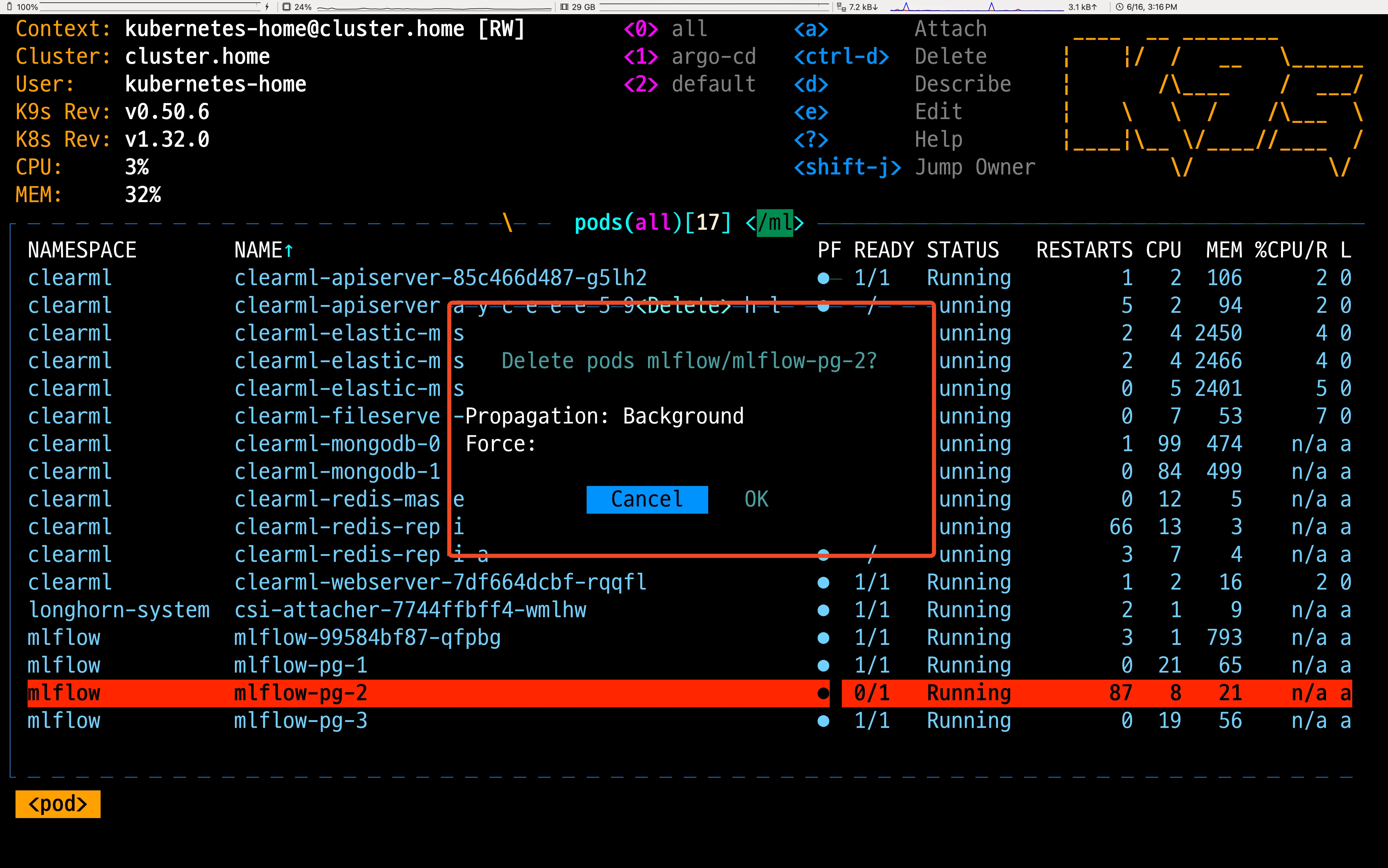Click the battery icon in status bar
The height and width of the screenshot is (868, 1388).
(x=9, y=7)
